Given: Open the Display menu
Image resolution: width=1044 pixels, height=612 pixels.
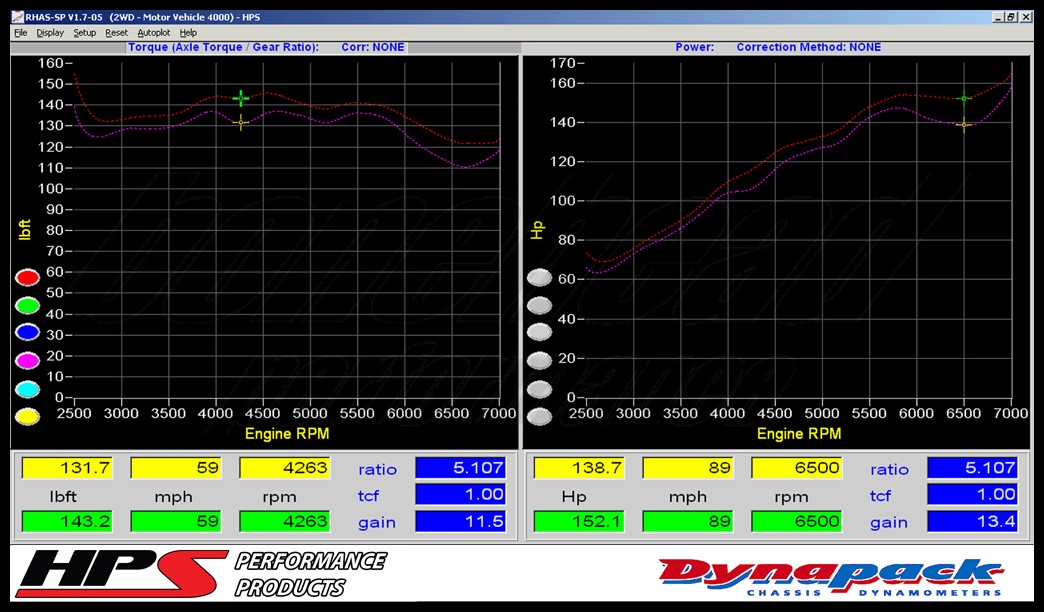Looking at the screenshot, I should click(x=50, y=33).
